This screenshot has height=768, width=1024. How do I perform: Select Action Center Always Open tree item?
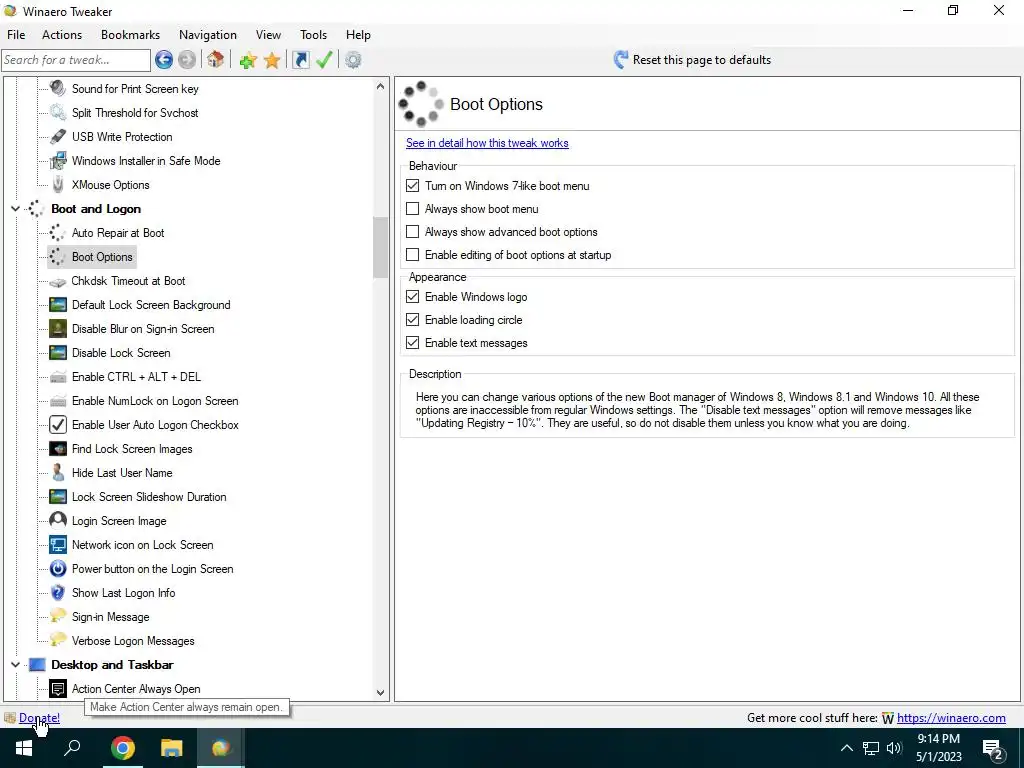(136, 689)
